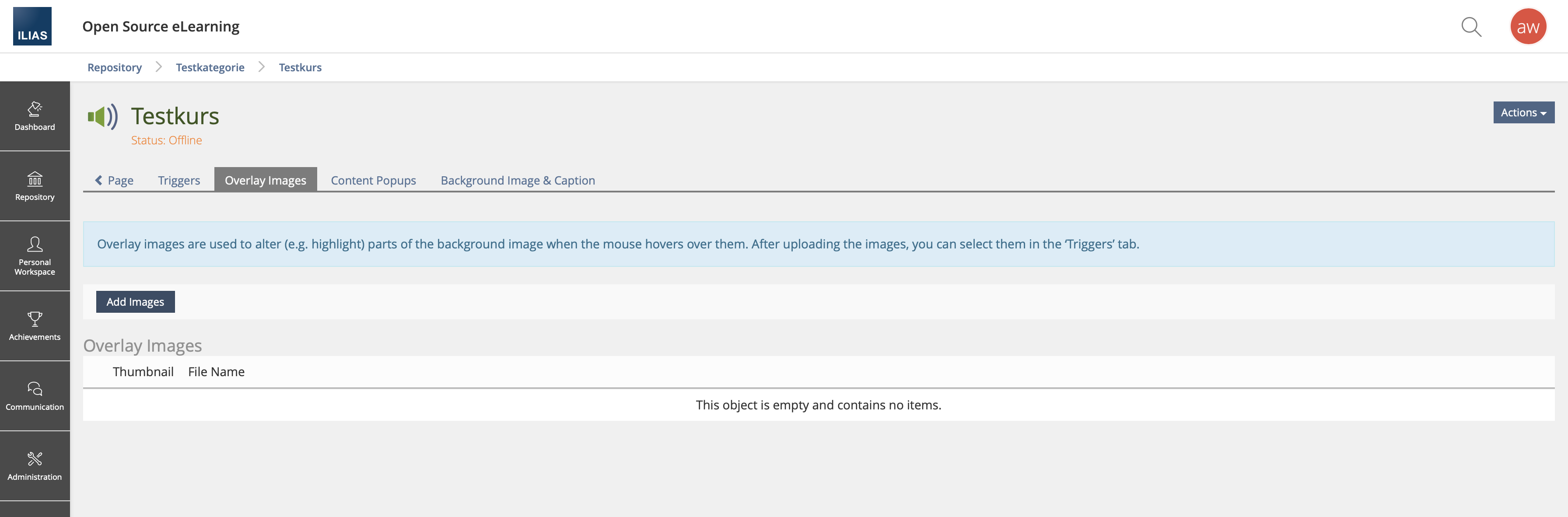Open Administration tools in the sidebar
This screenshot has width=1568, height=517.
(x=35, y=466)
